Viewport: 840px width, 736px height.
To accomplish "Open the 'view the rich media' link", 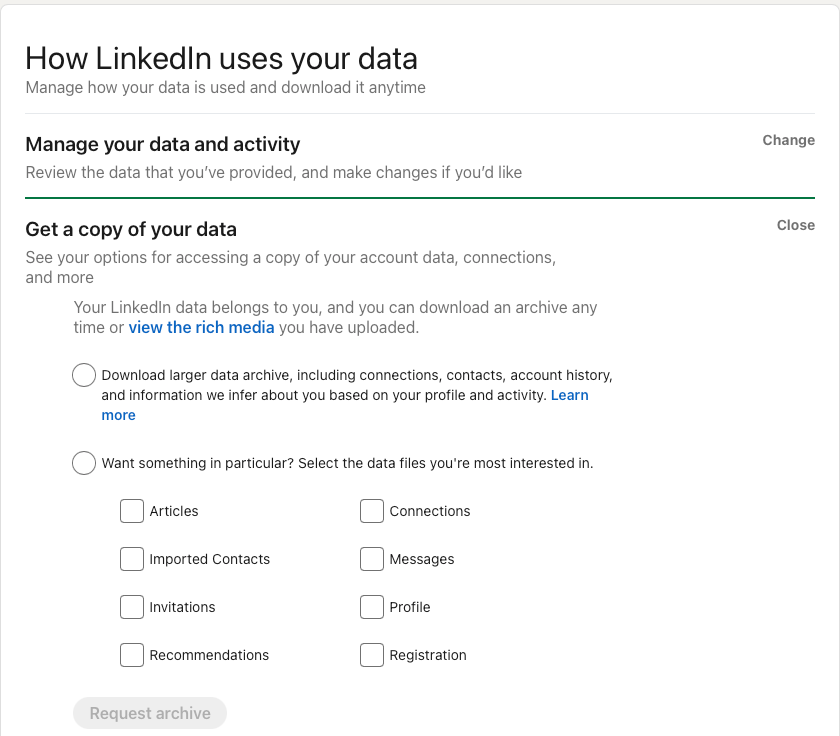I will 201,327.
